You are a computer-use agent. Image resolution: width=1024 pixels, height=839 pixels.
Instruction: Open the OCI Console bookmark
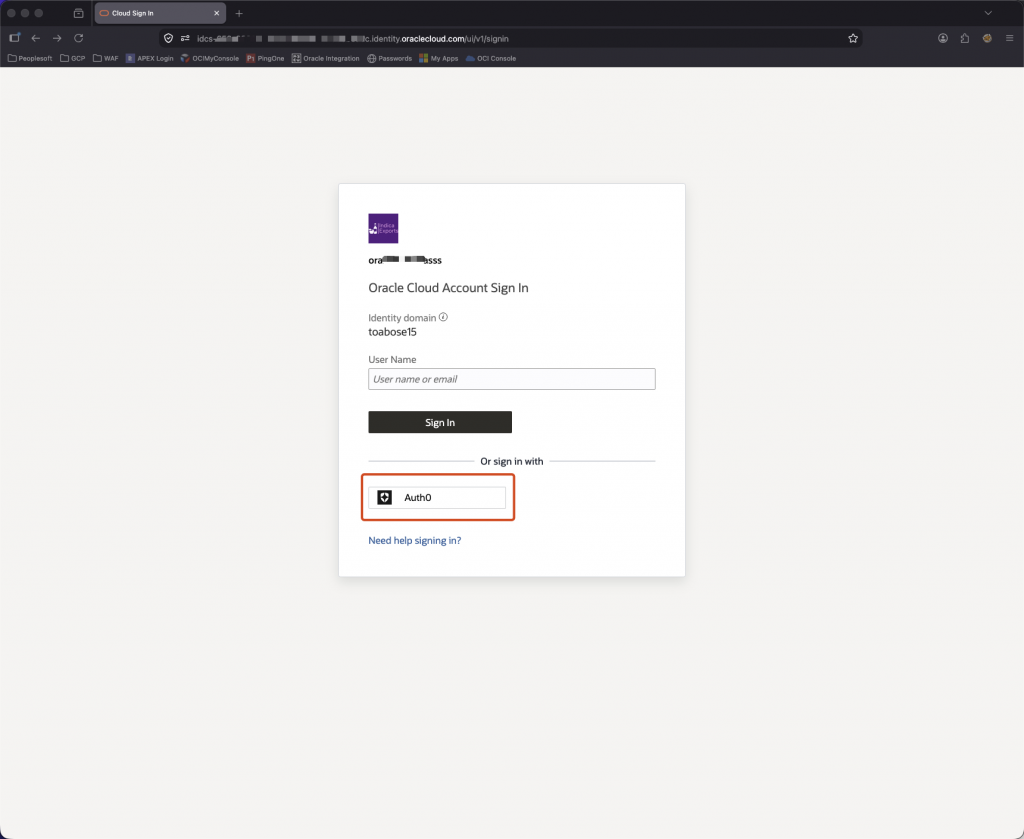click(490, 58)
